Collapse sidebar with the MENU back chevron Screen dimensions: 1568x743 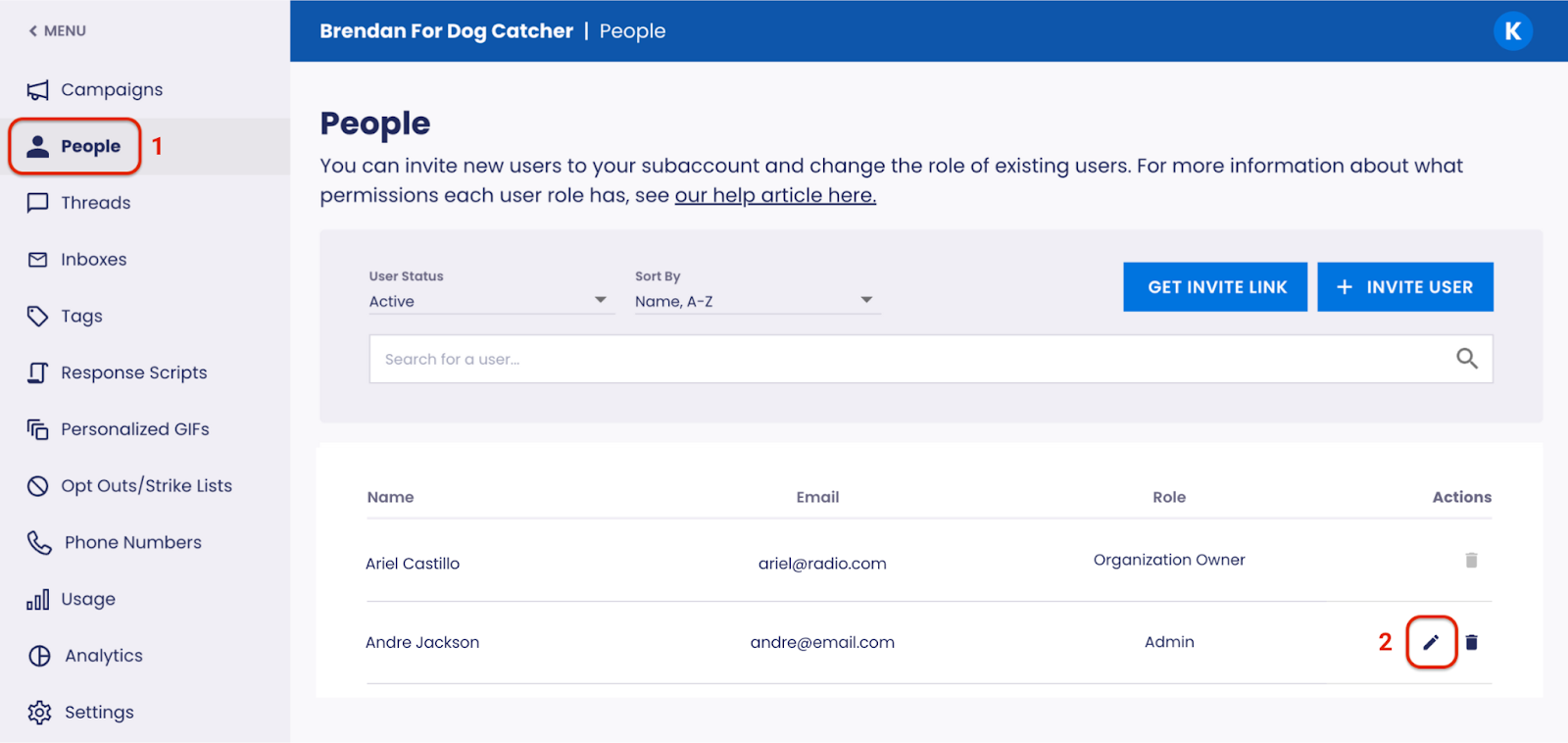pyautogui.click(x=33, y=30)
